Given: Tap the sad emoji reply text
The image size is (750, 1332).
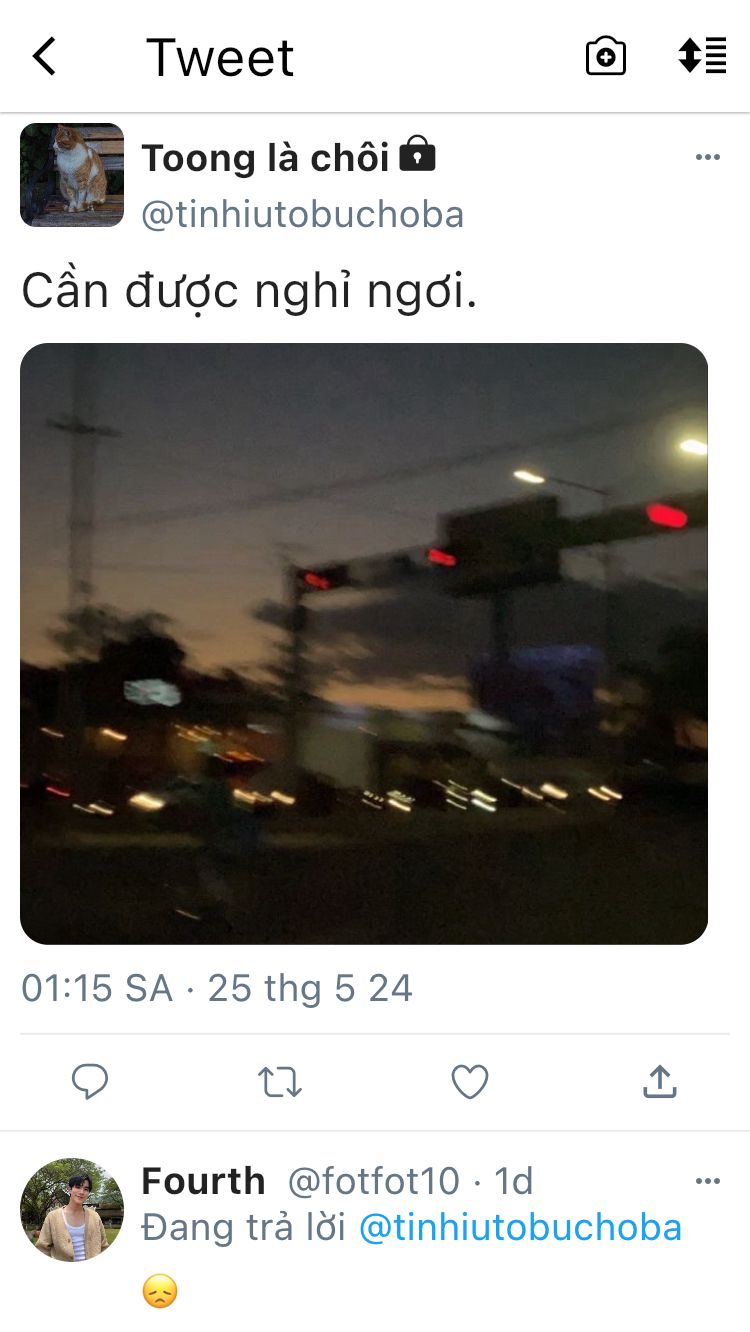Looking at the screenshot, I should [160, 1292].
